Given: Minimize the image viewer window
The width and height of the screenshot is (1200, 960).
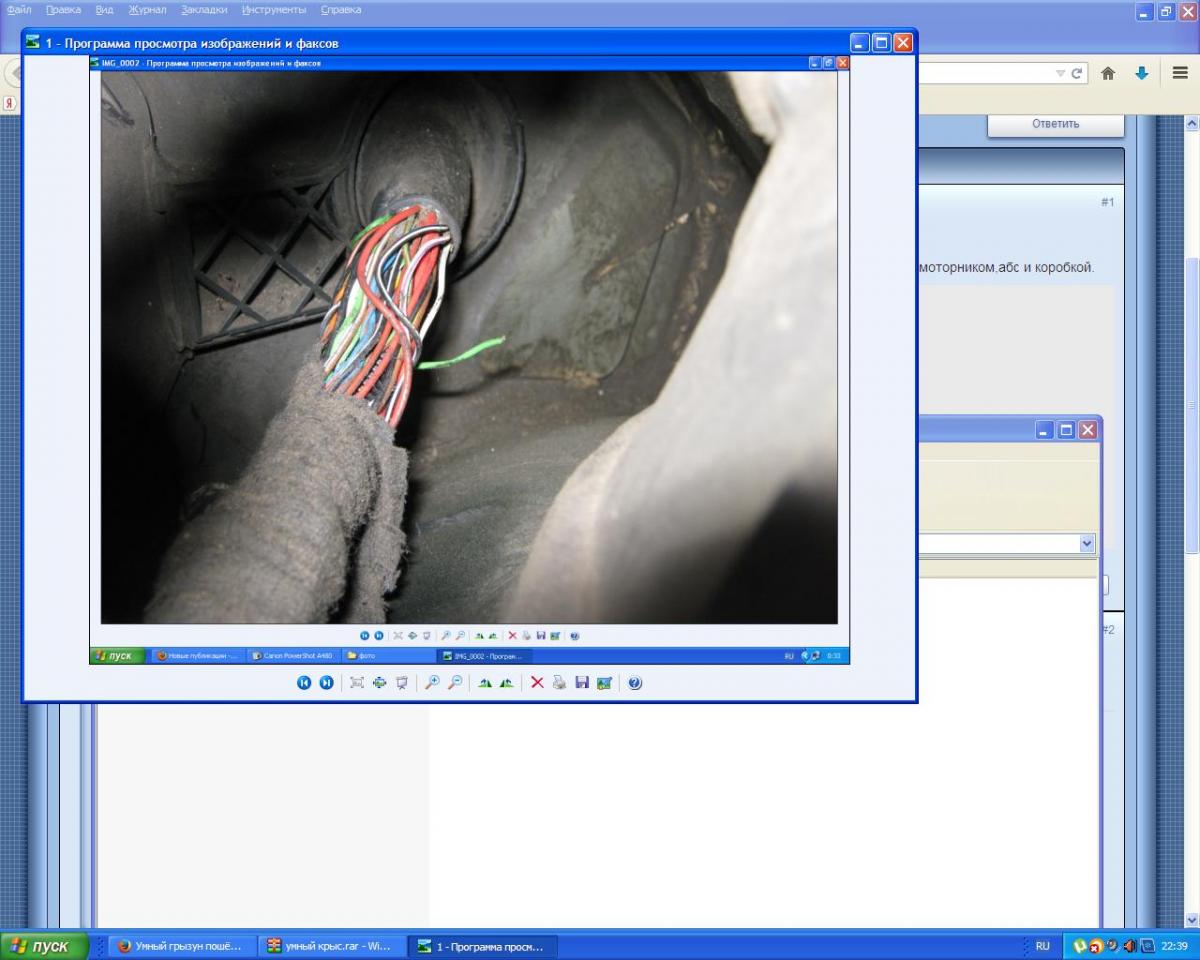Looking at the screenshot, I should pos(860,43).
